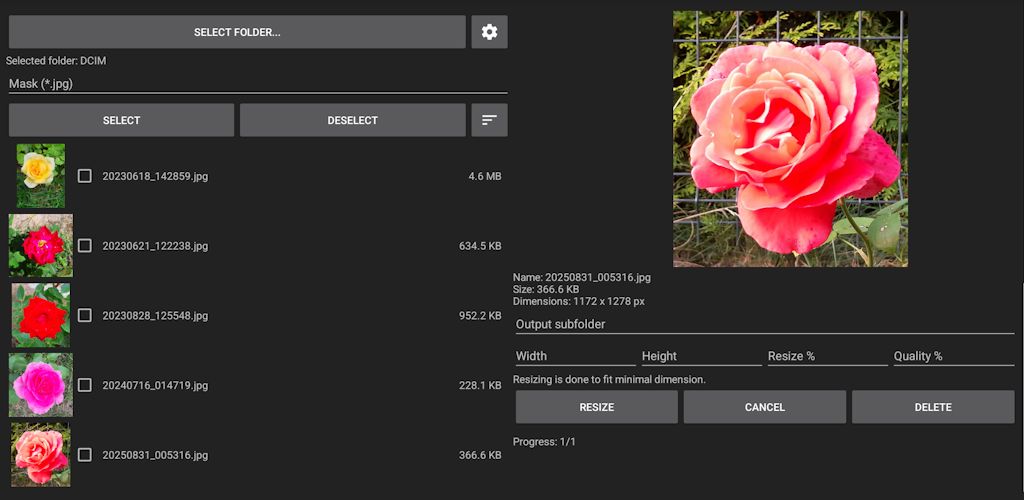The height and width of the screenshot is (500, 1024).
Task: Click the 'Name: 20250831_005316.jpg' detail line
Action: [582, 277]
